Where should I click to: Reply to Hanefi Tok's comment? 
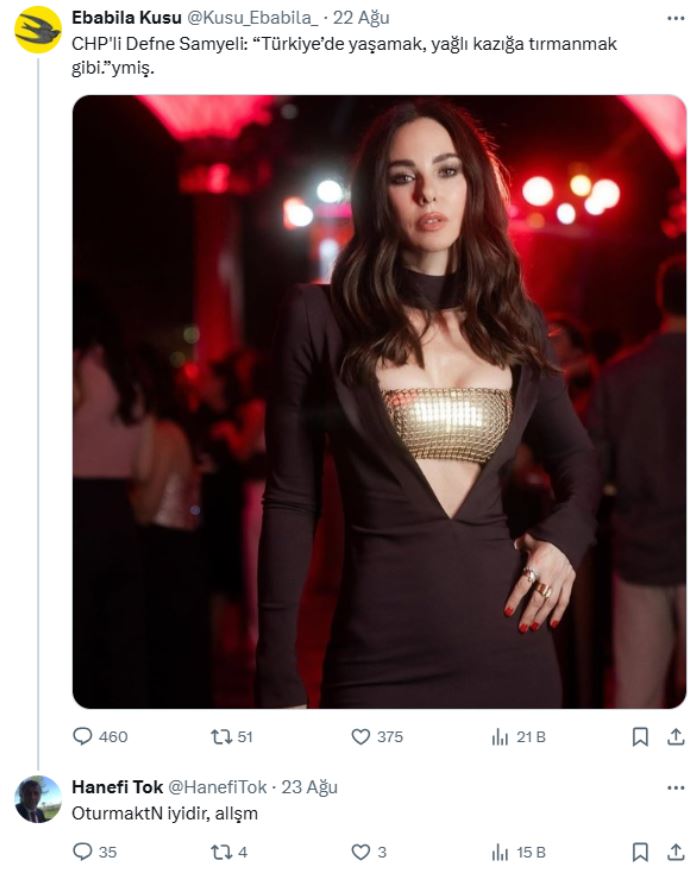click(x=84, y=852)
